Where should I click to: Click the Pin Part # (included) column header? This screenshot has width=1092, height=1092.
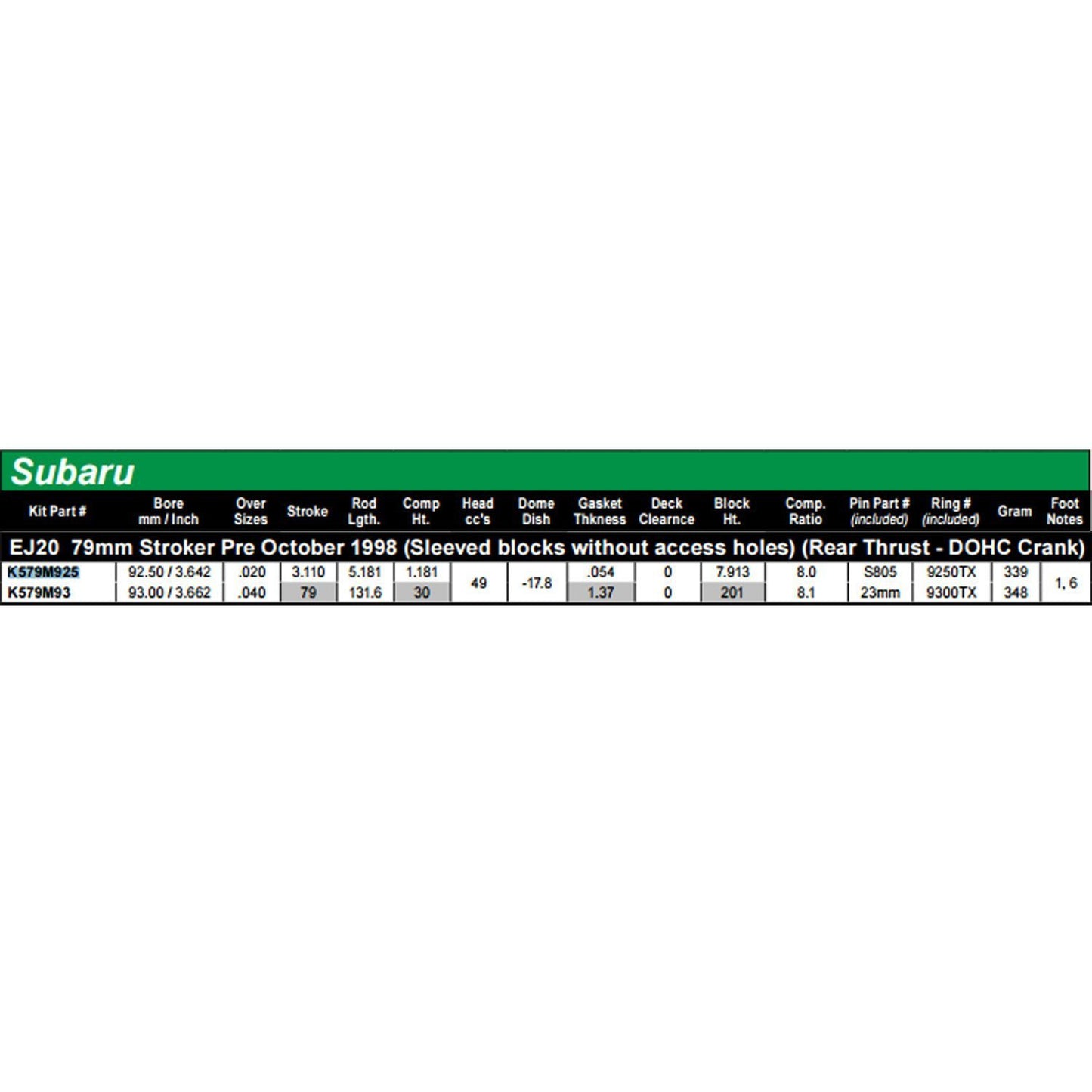[880, 512]
